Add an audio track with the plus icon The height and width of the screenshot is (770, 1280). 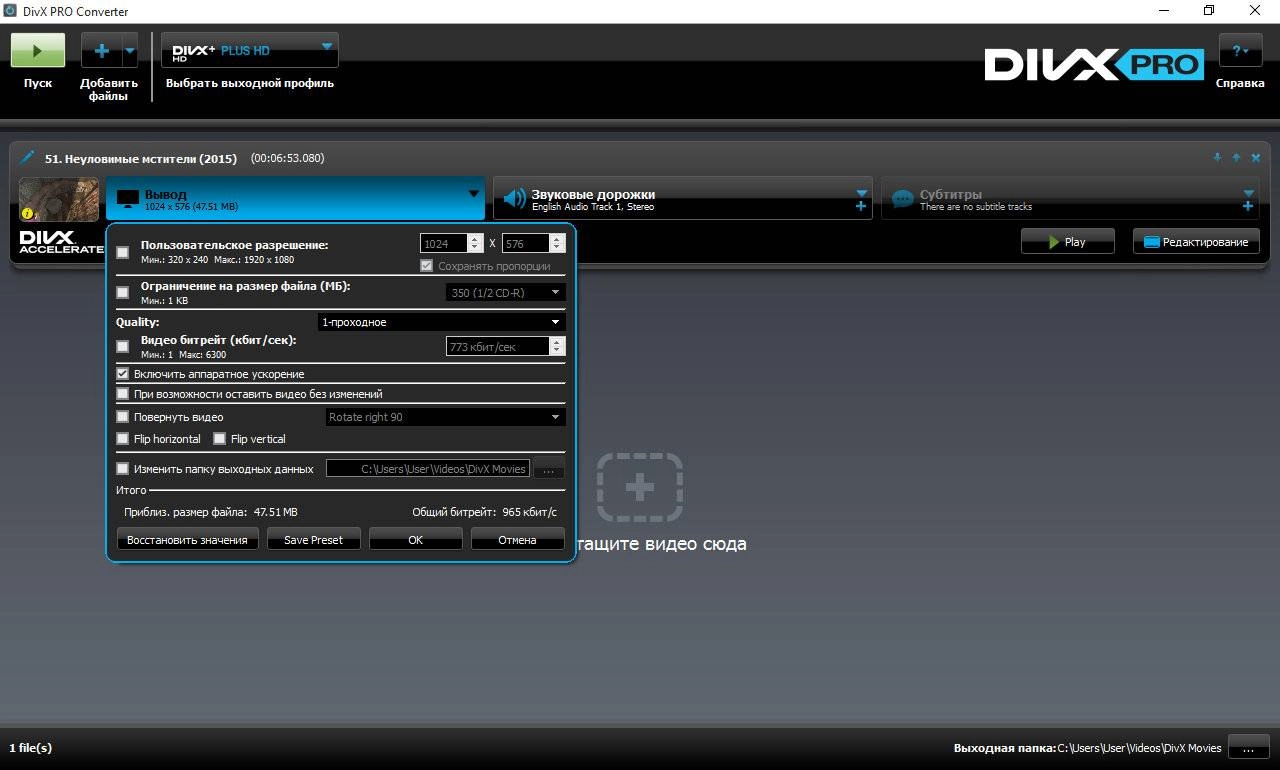861,207
